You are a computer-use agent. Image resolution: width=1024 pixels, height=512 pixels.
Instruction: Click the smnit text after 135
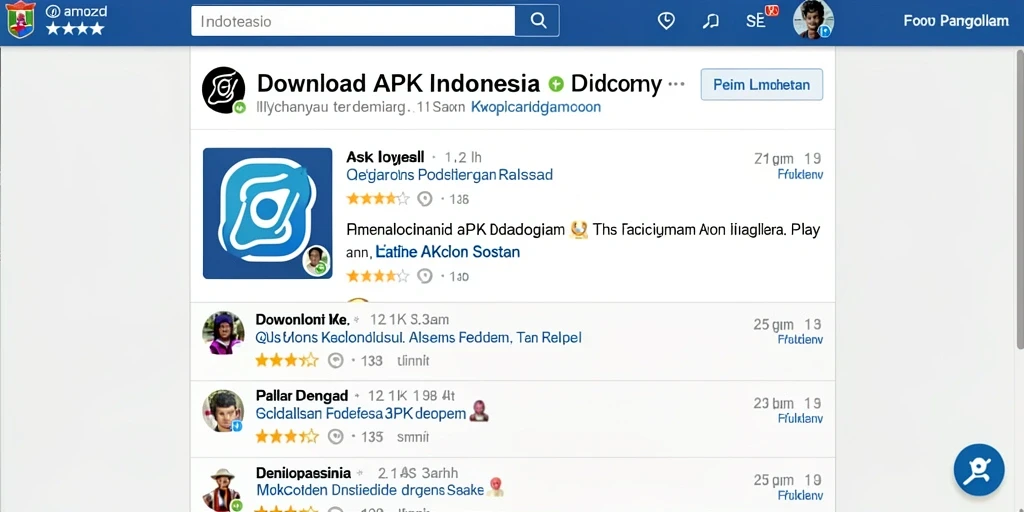[413, 437]
